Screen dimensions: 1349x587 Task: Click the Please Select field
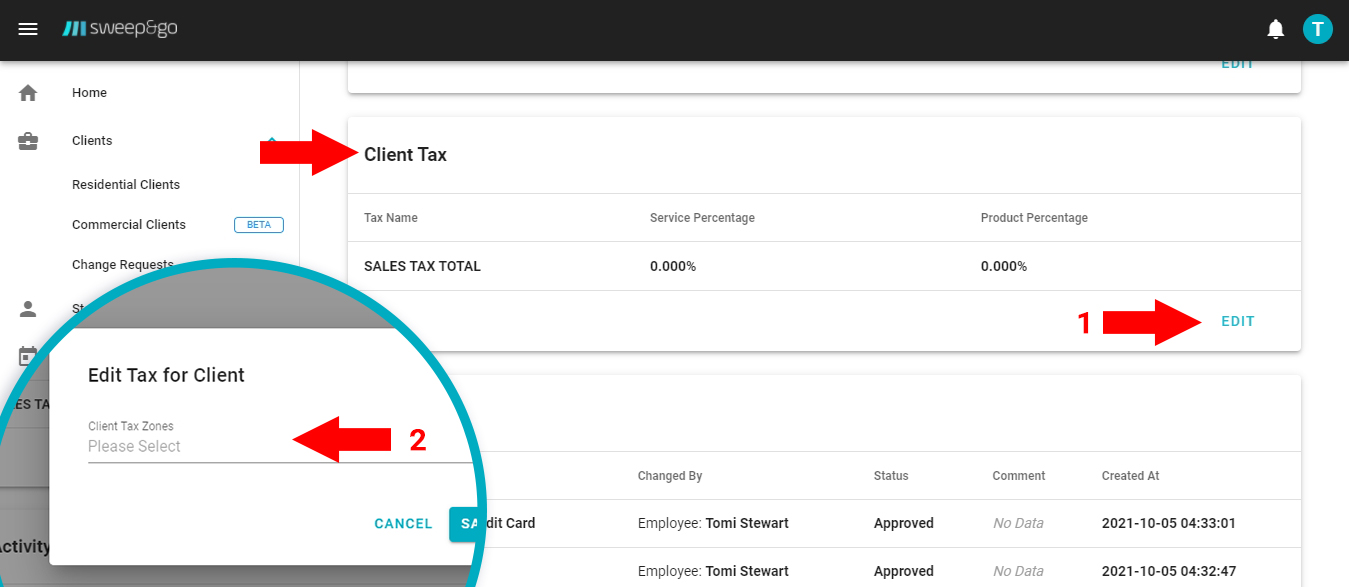pos(135,447)
